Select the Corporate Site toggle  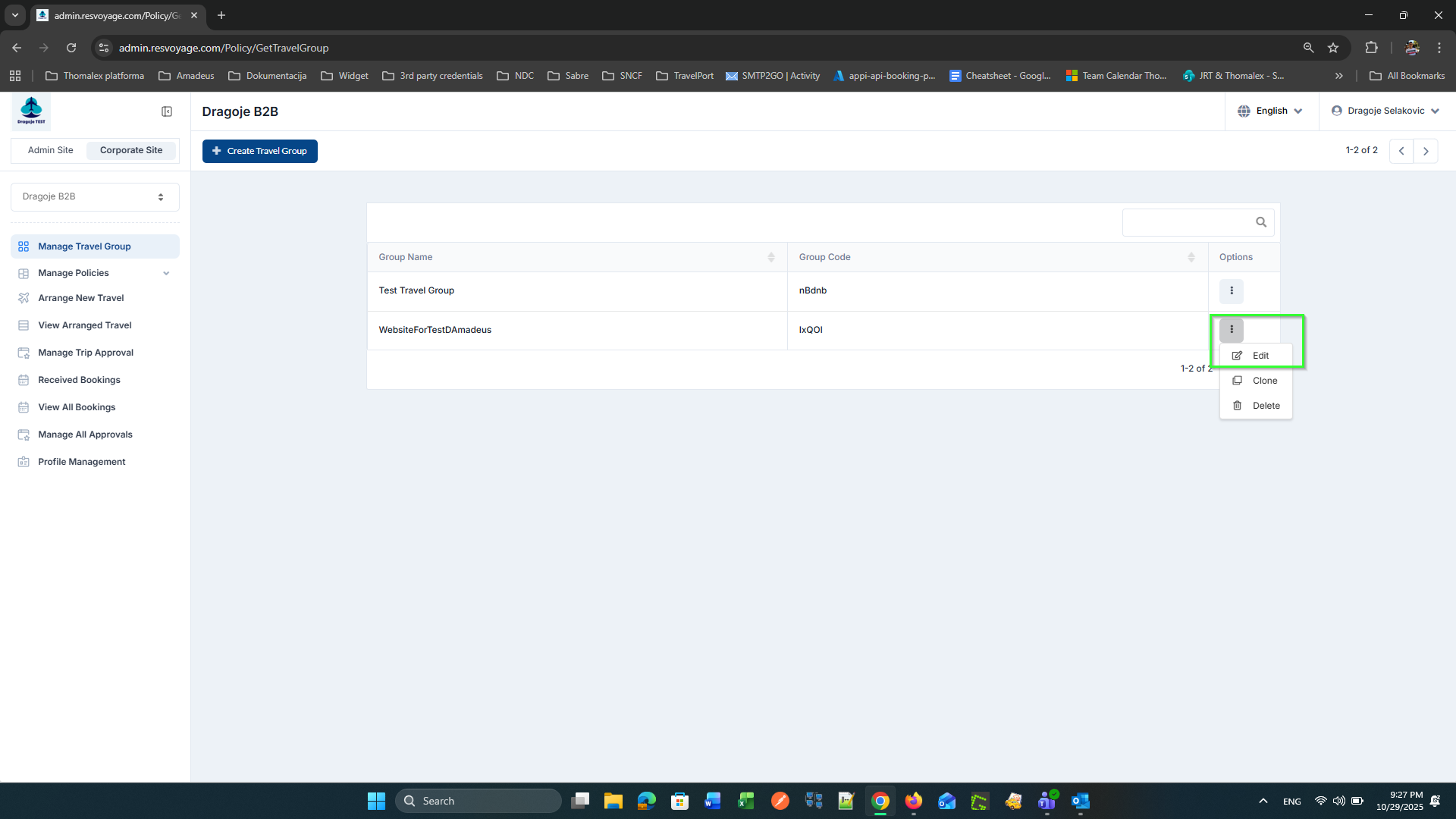131,150
